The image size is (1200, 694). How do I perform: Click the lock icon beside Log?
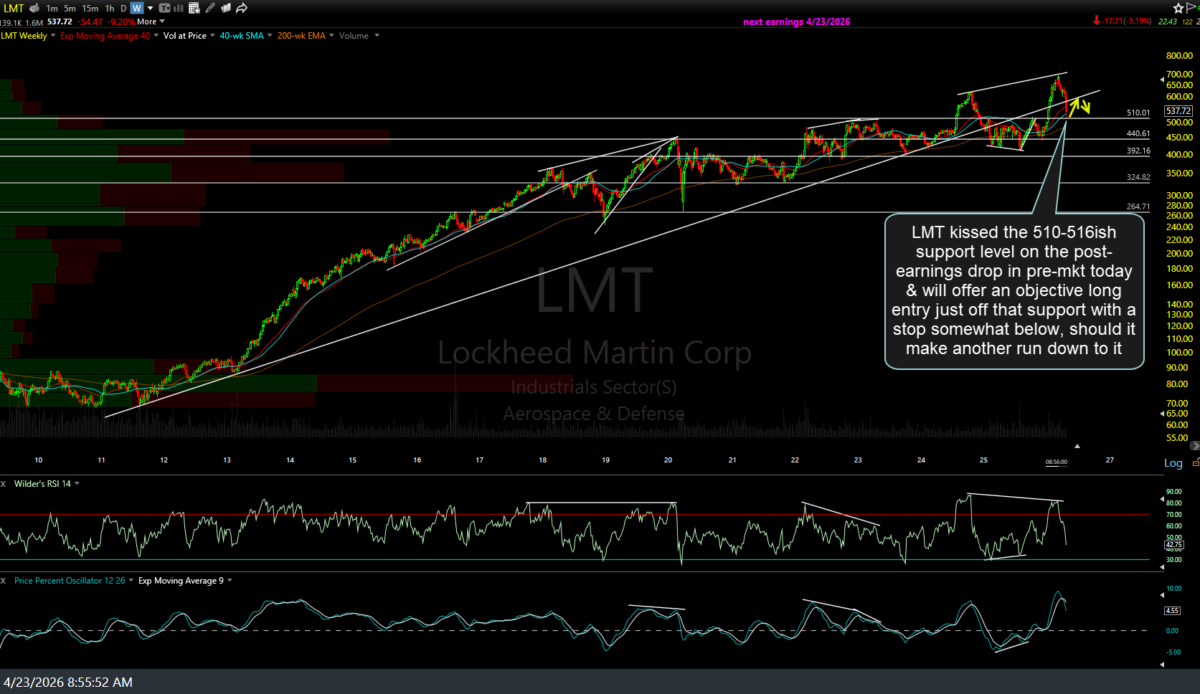(1195, 463)
